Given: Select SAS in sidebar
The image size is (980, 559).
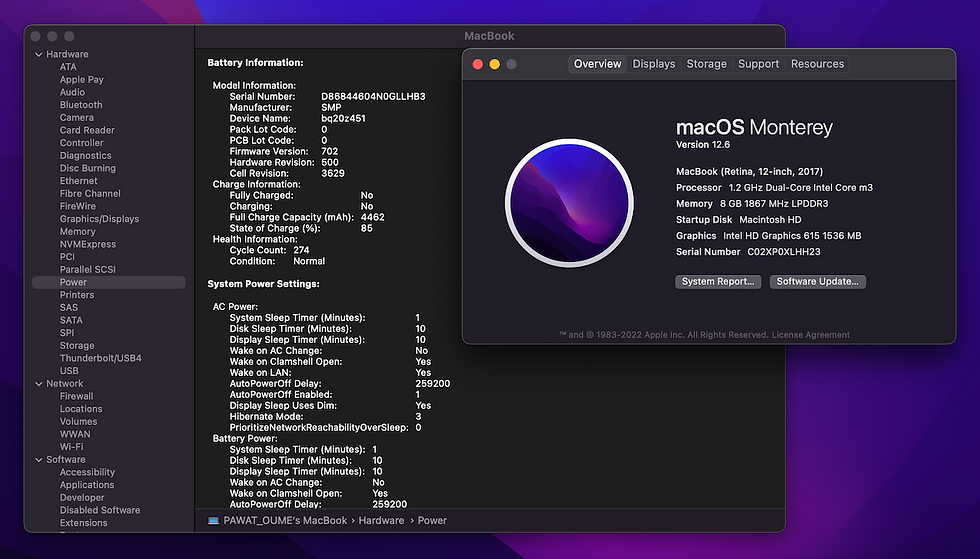Looking at the screenshot, I should click(69, 308).
